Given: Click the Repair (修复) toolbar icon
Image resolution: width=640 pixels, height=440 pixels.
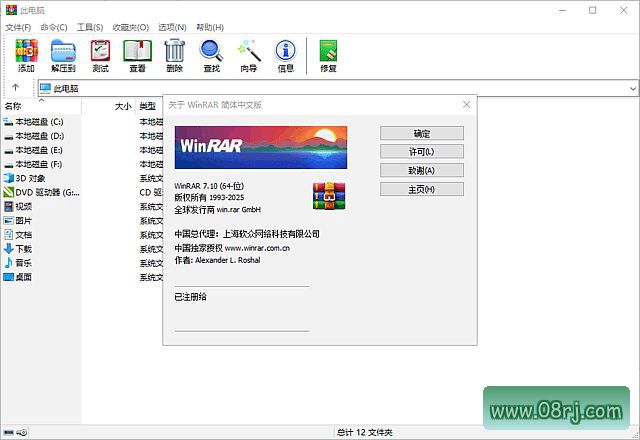Looking at the screenshot, I should point(328,51).
